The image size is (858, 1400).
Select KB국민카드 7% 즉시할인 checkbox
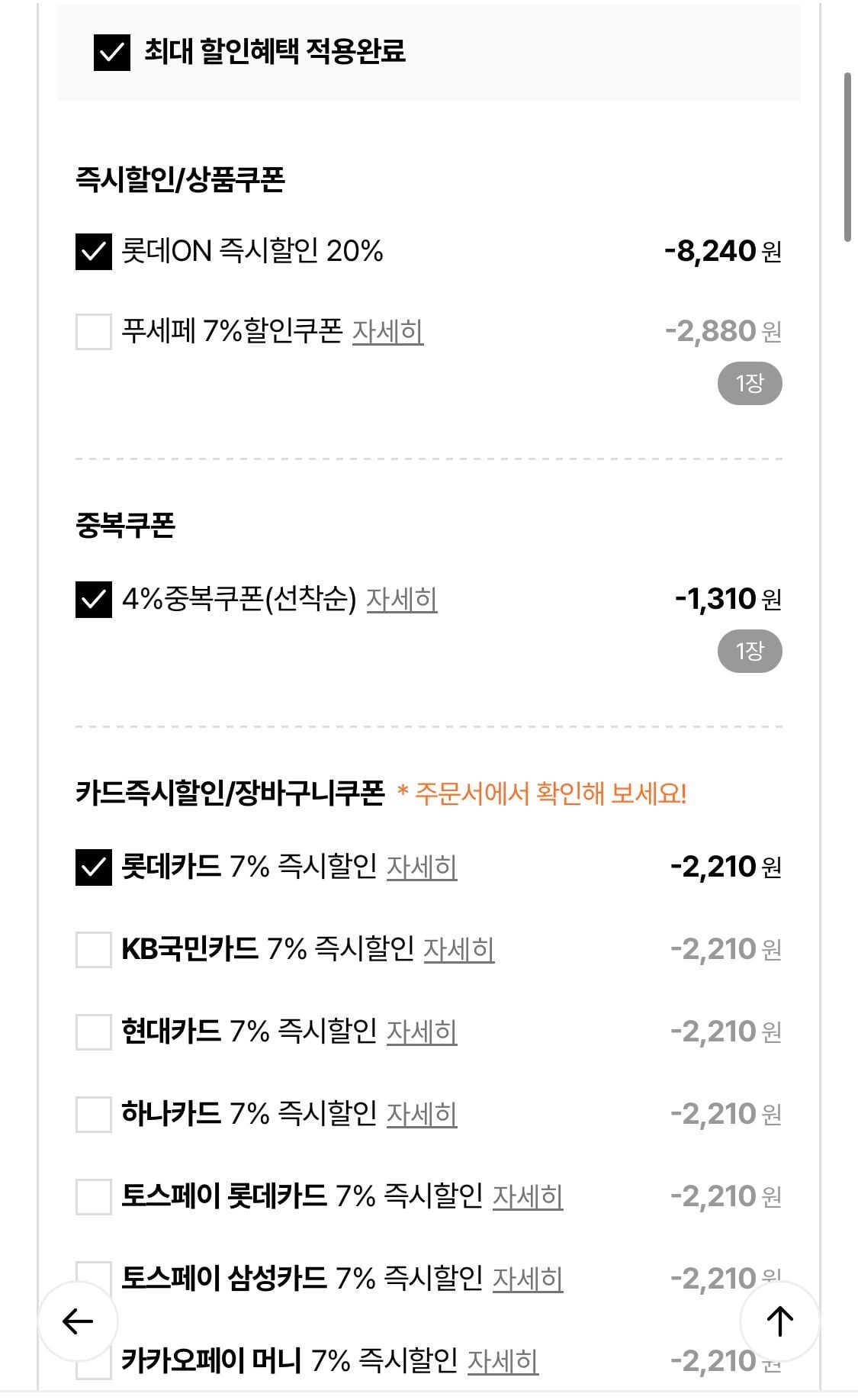(93, 950)
